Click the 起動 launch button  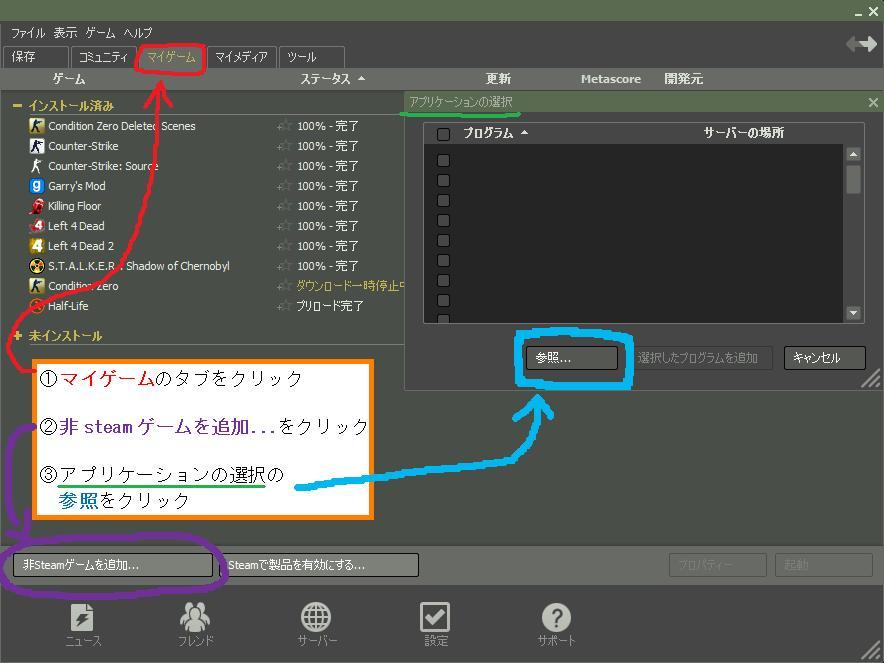click(x=824, y=565)
